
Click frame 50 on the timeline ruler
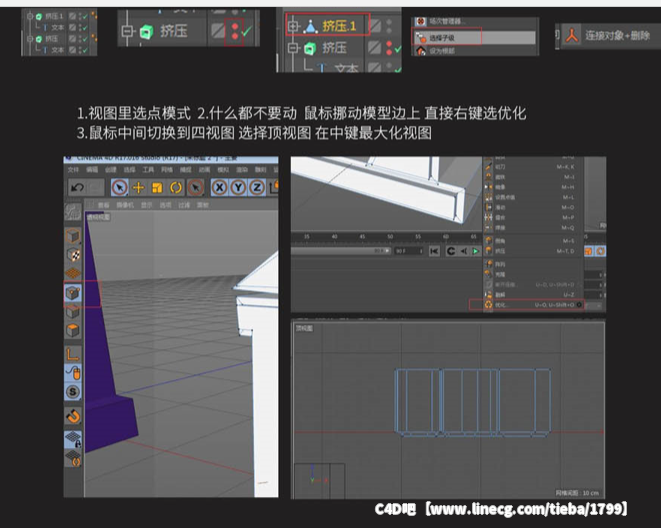[x=390, y=236]
